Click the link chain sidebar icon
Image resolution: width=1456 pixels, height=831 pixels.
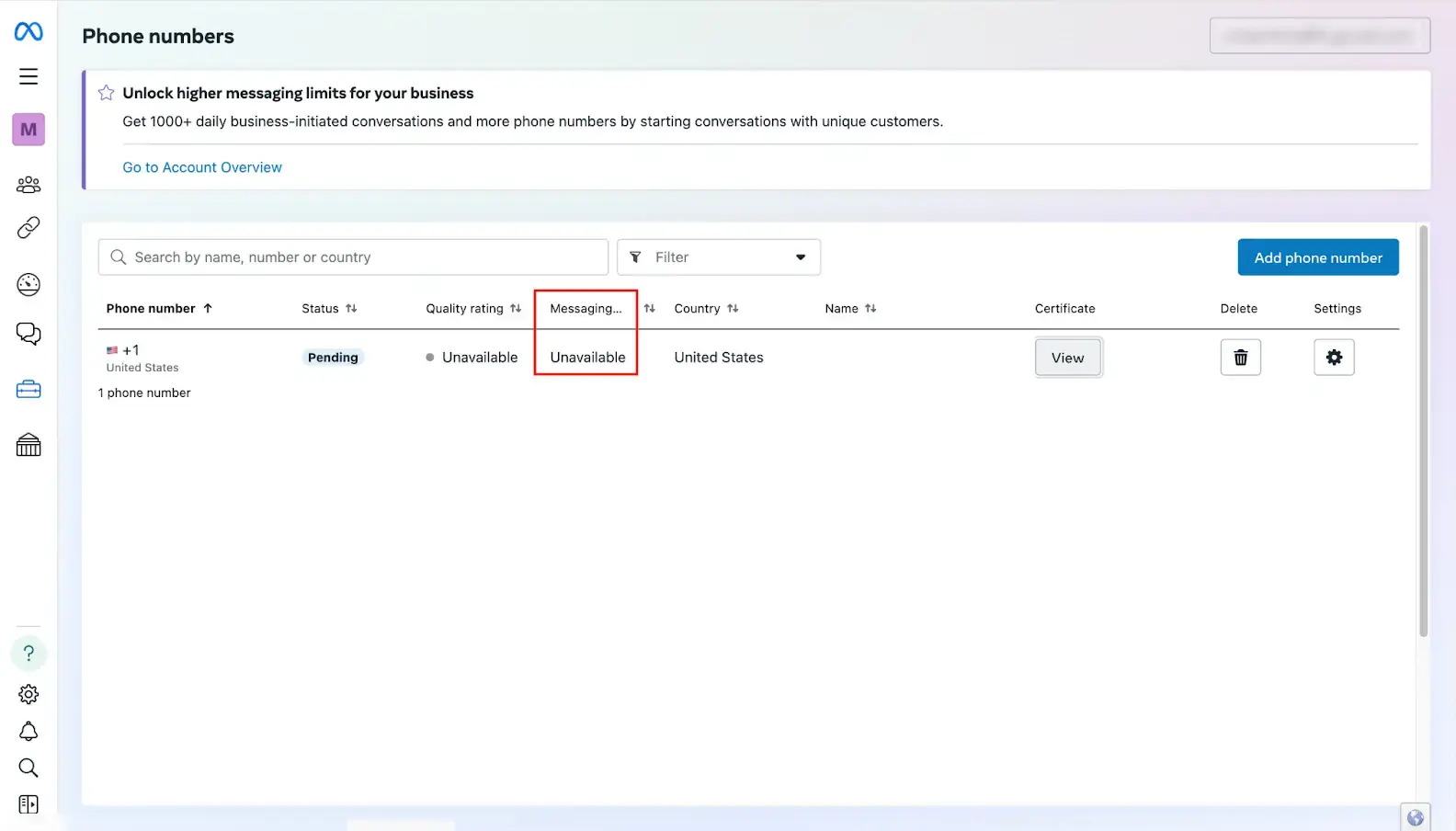[x=28, y=227]
